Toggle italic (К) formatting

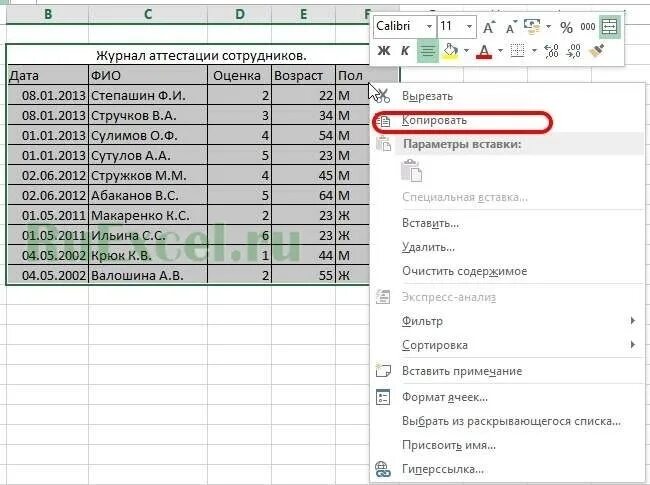pyautogui.click(x=405, y=51)
